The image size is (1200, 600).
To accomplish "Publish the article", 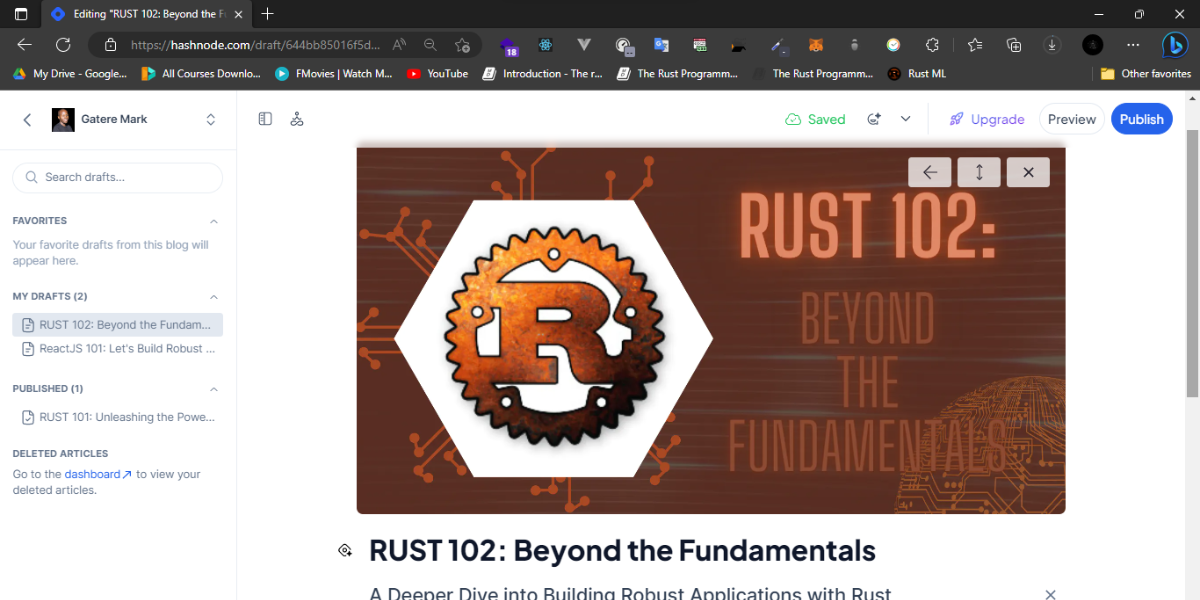I will (1141, 119).
